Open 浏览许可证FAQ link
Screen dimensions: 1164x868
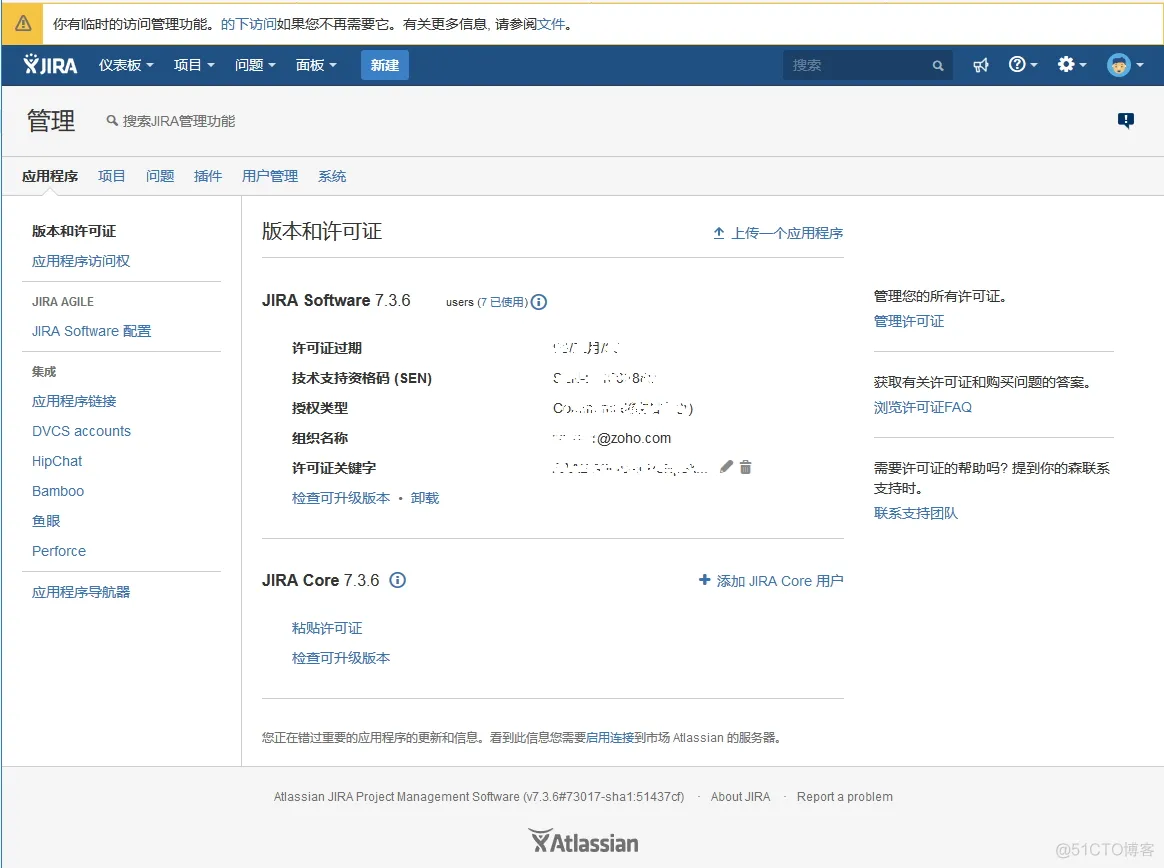pos(923,407)
